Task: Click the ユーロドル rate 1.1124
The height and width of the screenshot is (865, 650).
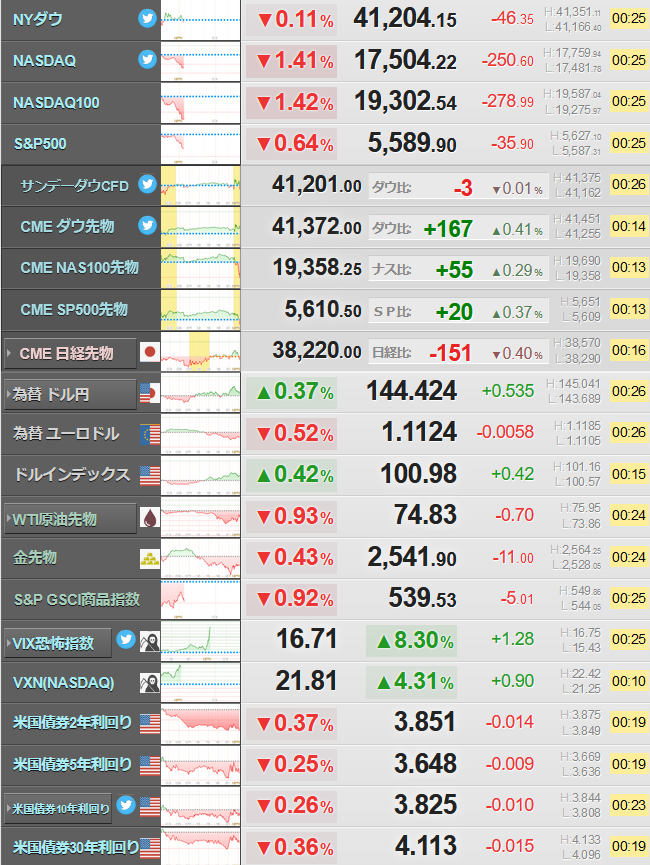Action: coord(419,432)
